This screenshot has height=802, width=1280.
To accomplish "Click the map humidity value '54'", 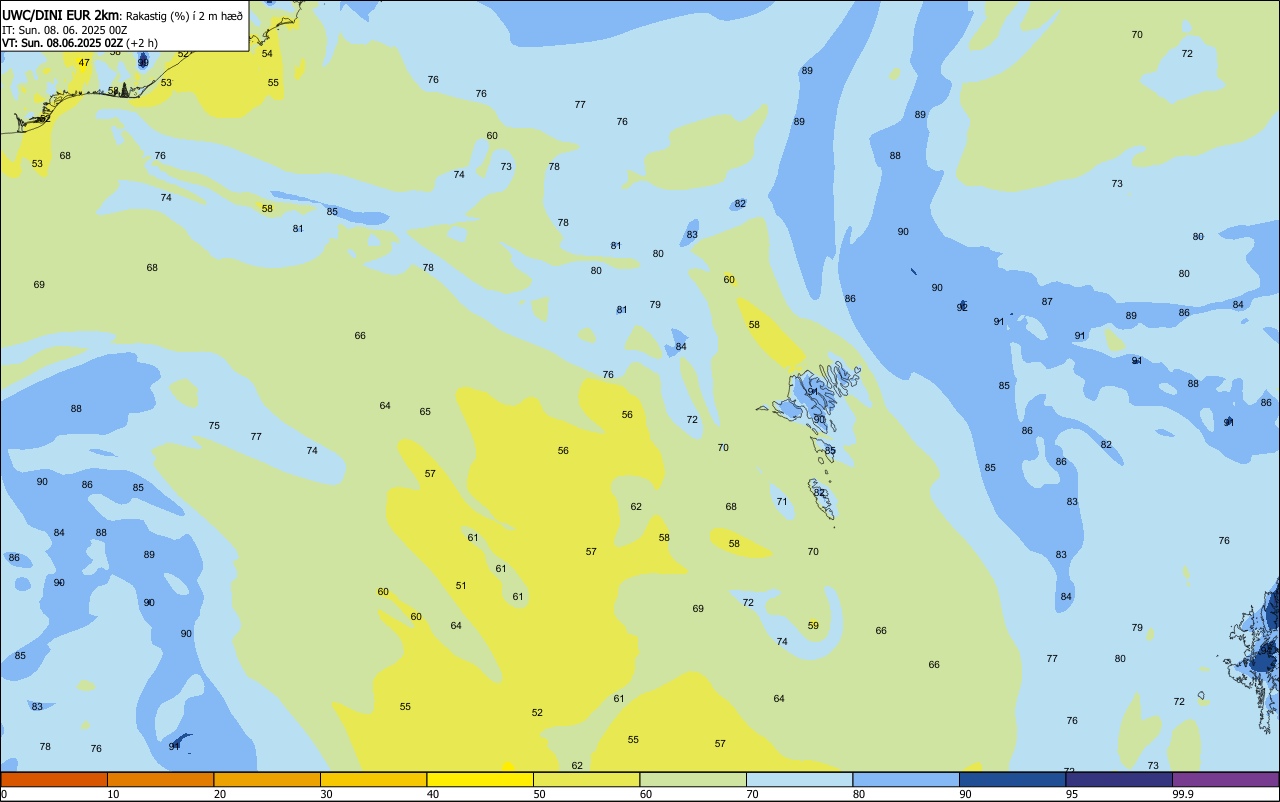I will tap(267, 54).
